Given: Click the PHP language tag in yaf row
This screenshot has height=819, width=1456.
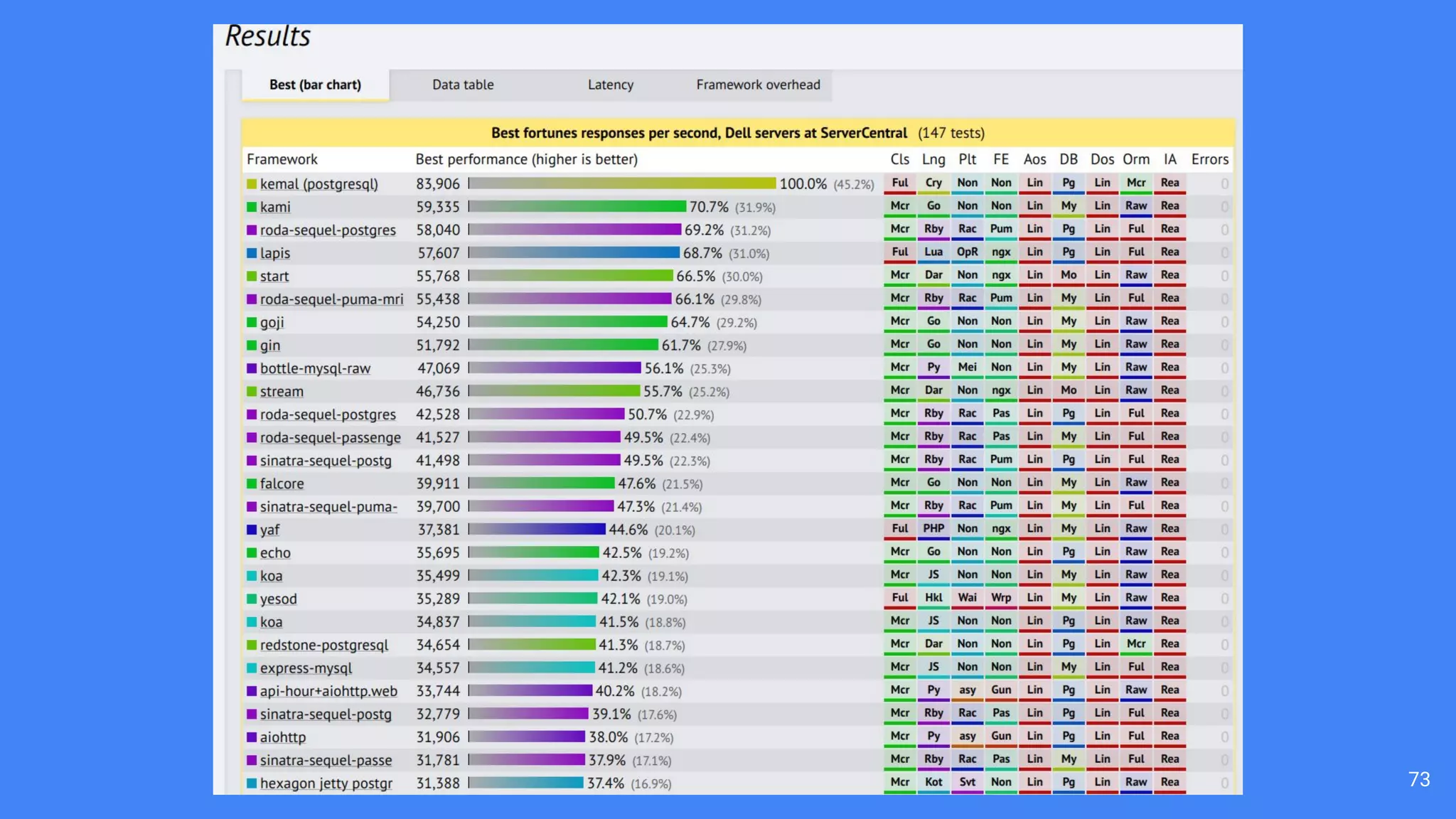Looking at the screenshot, I should pos(933,528).
